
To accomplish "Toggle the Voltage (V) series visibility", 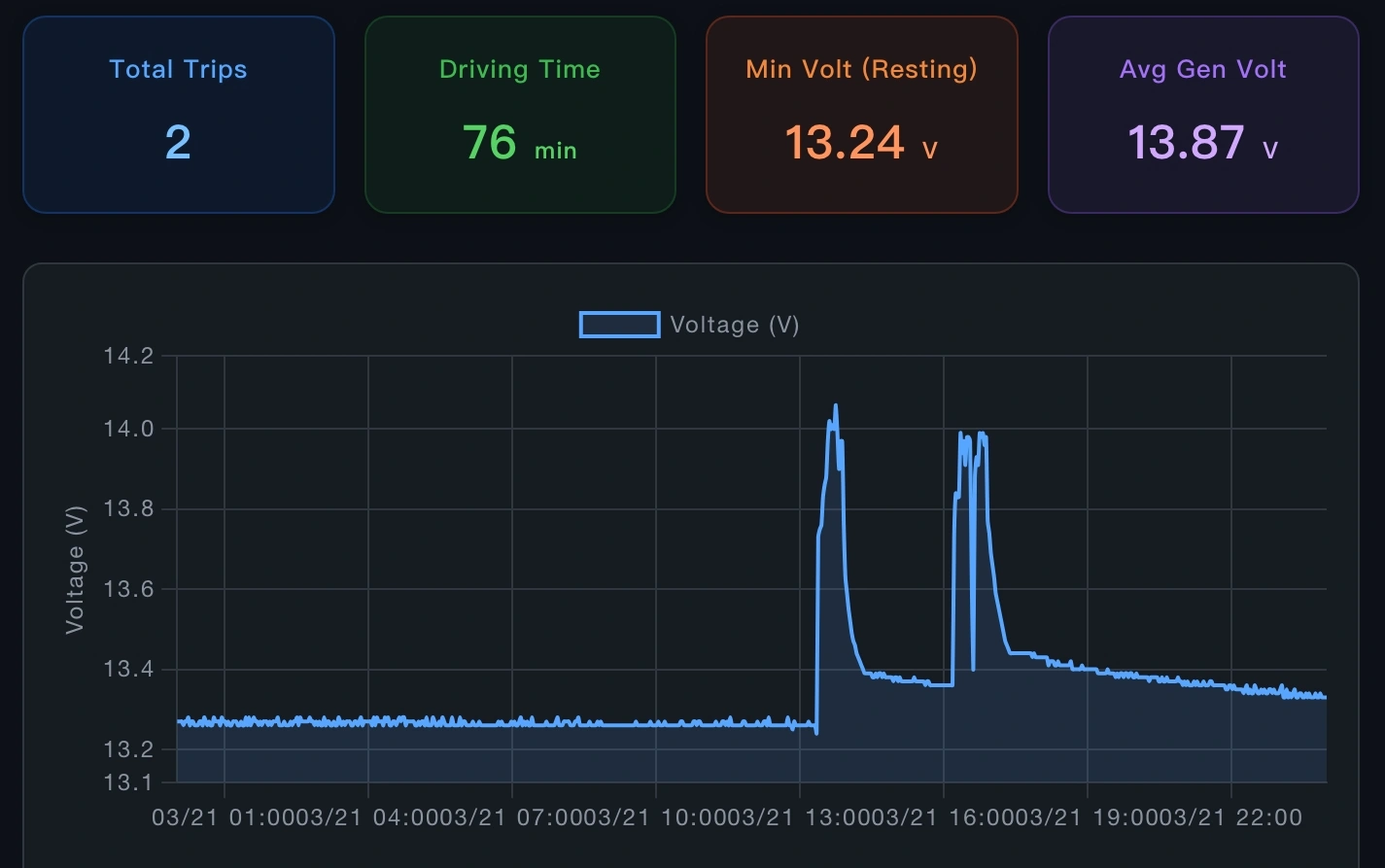I will coord(689,324).
